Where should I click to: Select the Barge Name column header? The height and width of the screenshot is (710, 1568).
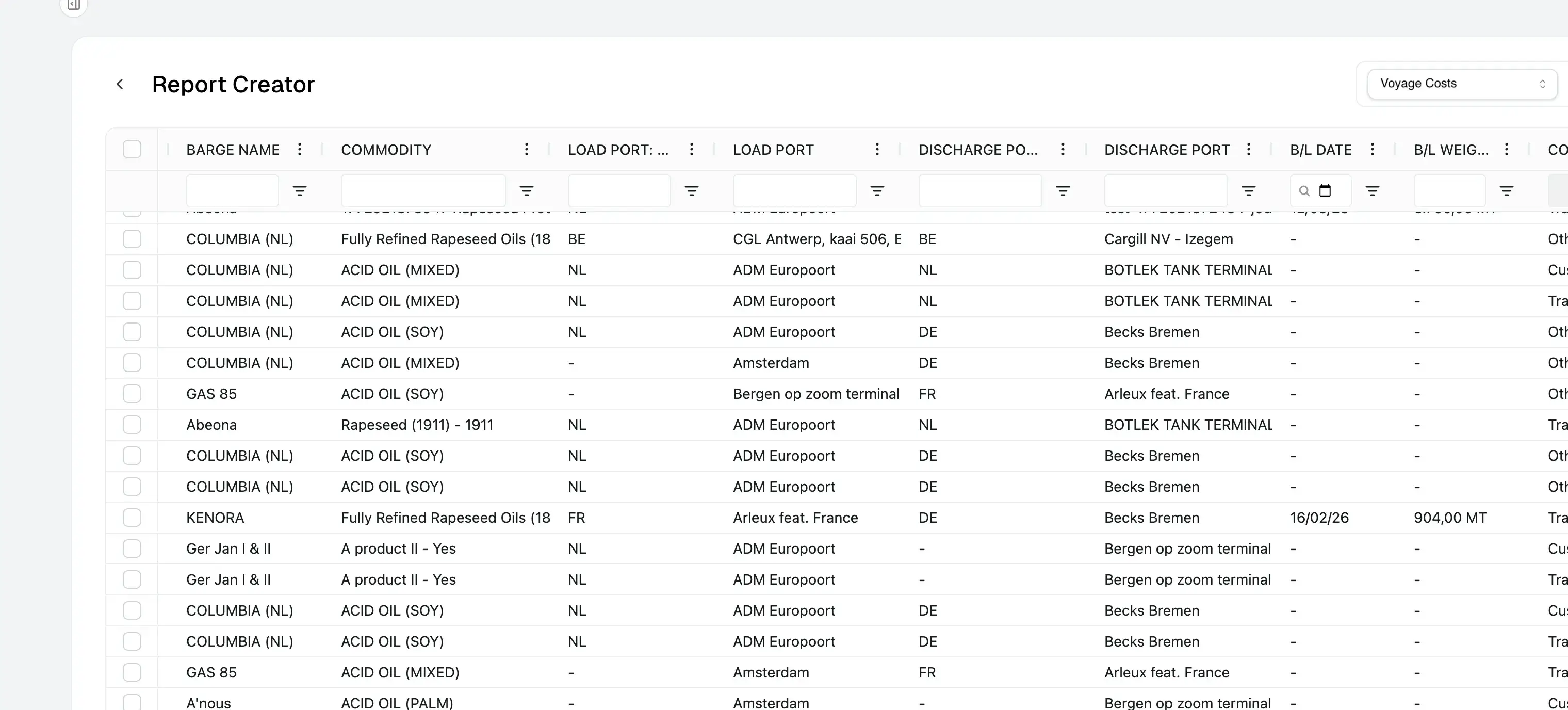coord(233,149)
